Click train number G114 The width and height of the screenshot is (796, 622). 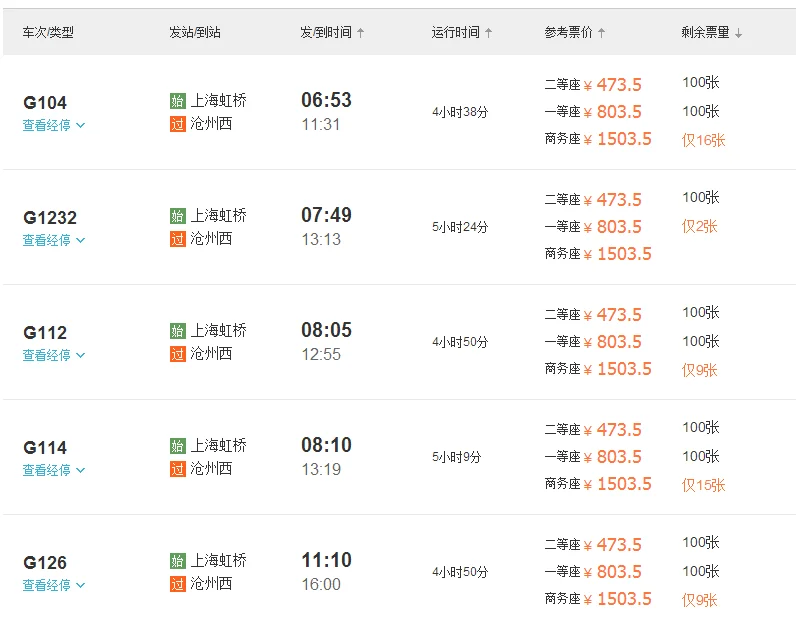[x=45, y=448]
